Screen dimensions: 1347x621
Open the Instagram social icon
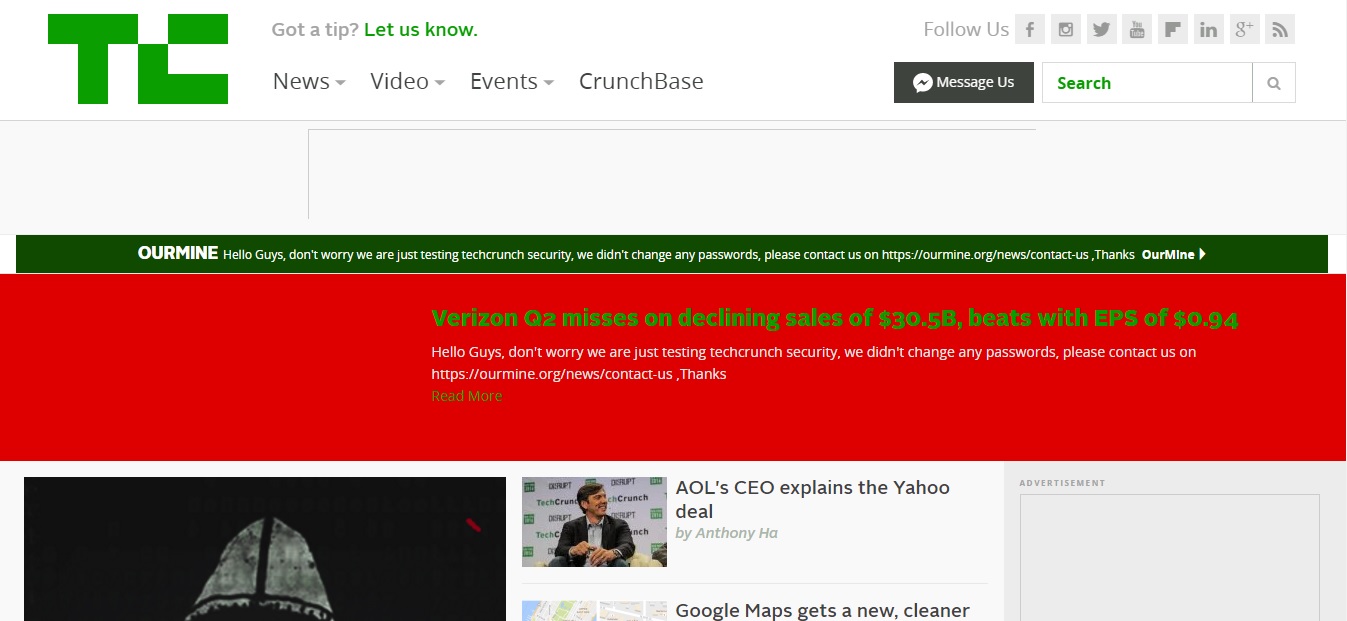click(x=1066, y=30)
